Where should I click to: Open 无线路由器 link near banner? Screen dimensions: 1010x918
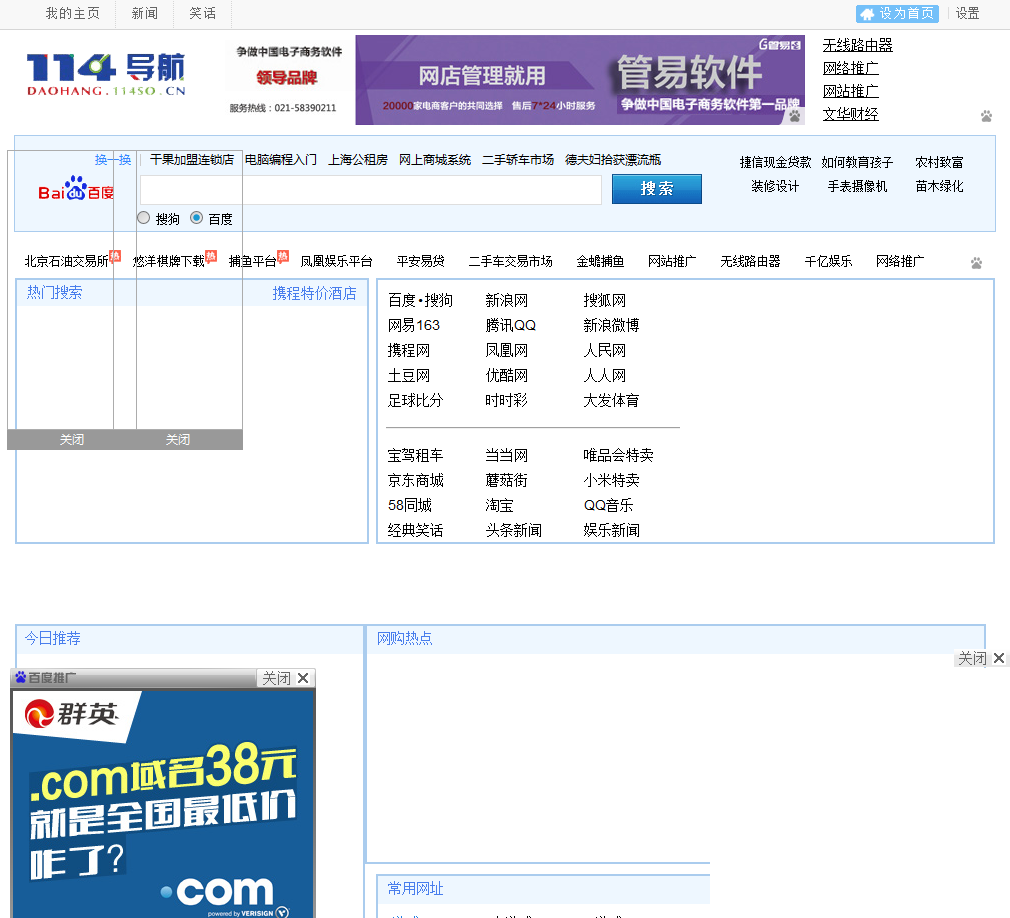pos(857,45)
